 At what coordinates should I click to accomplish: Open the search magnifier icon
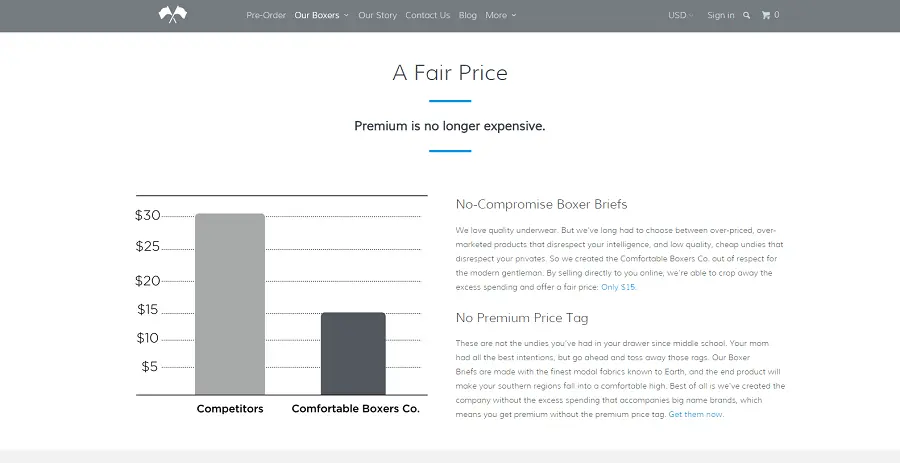coord(746,16)
